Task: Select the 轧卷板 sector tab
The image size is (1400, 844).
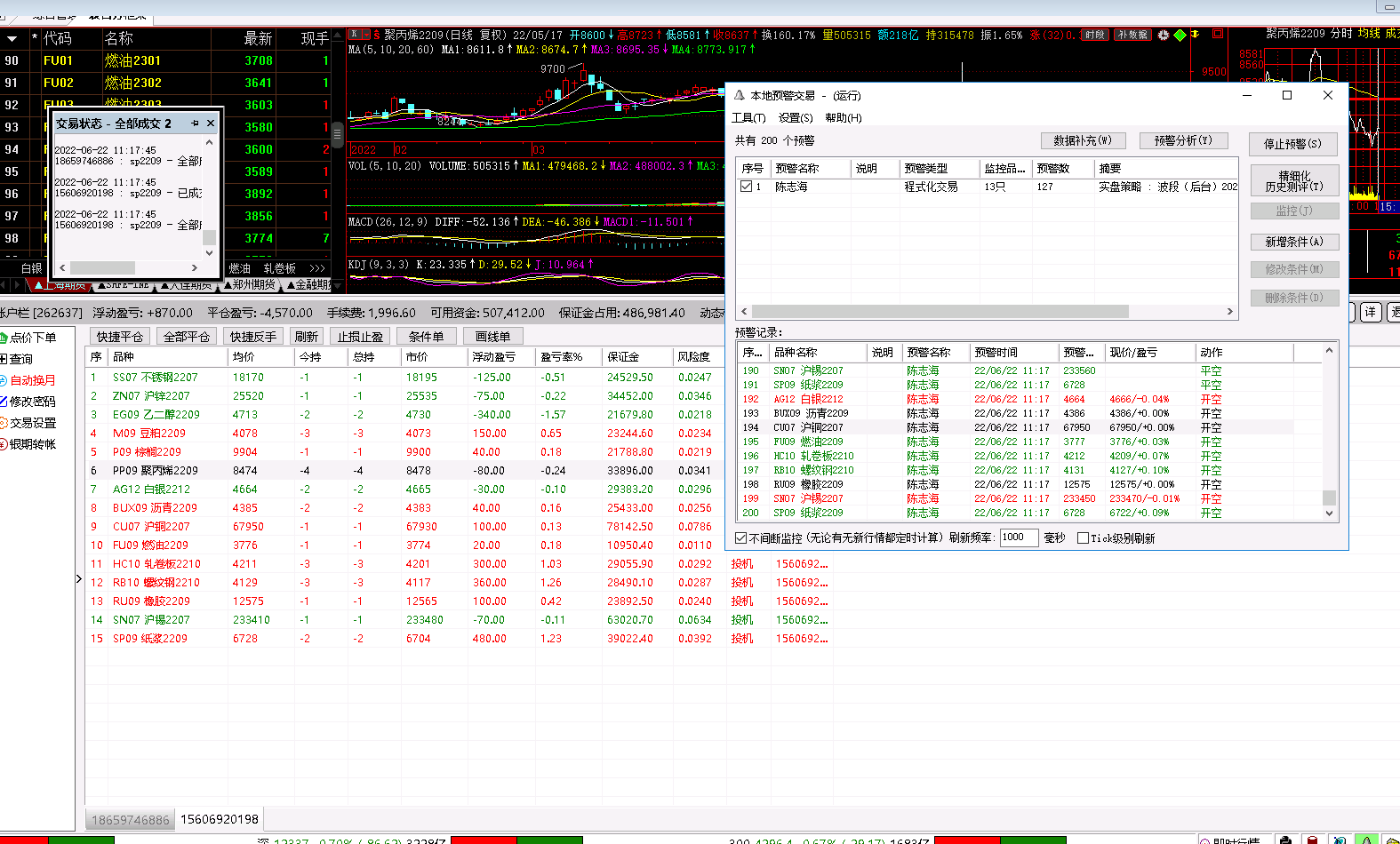Action: click(x=279, y=268)
